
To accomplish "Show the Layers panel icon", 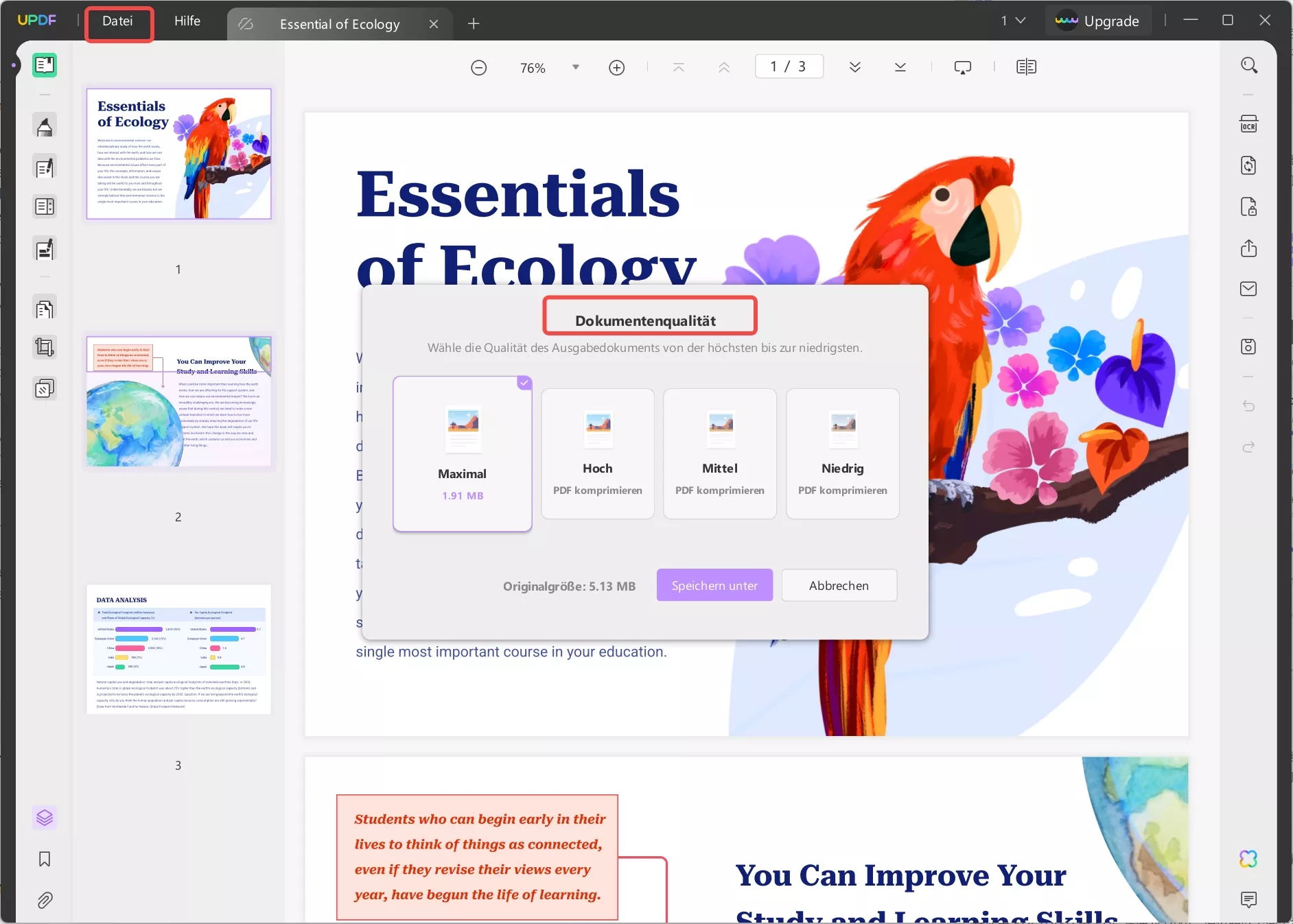I will (45, 818).
